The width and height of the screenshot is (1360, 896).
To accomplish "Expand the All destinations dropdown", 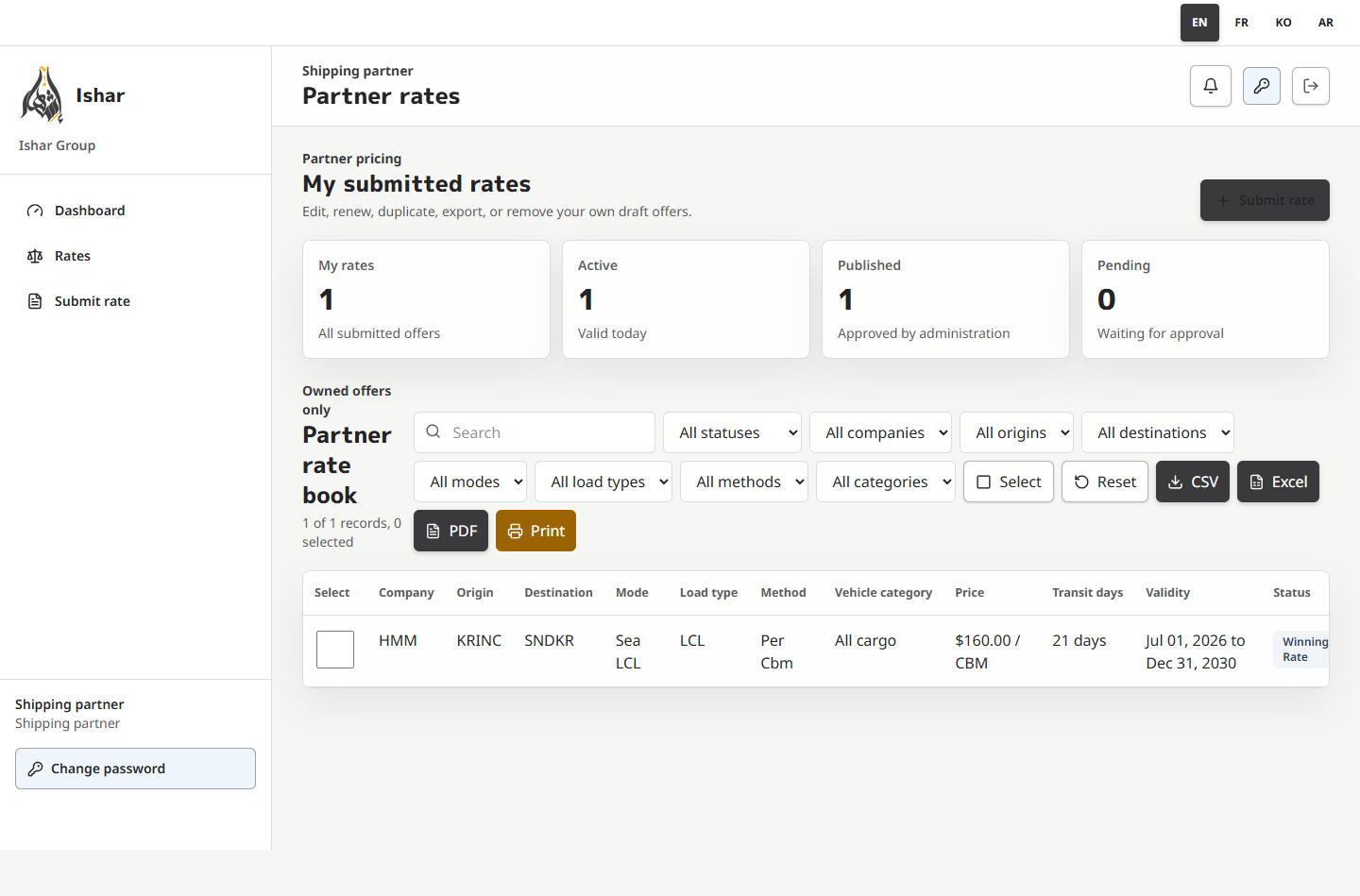I will (1158, 432).
